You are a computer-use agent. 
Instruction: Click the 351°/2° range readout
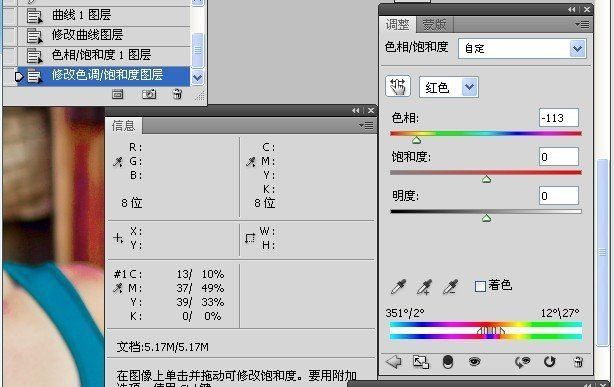(x=405, y=313)
